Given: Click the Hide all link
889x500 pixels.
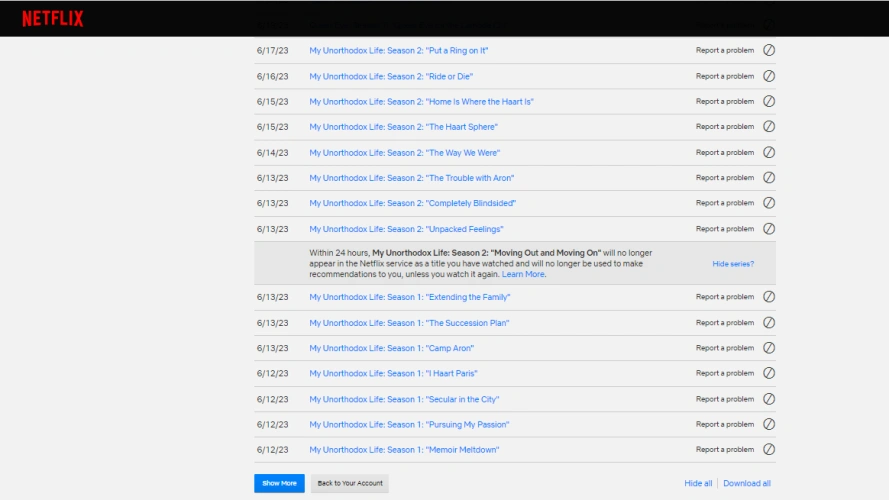Looking at the screenshot, I should (698, 483).
